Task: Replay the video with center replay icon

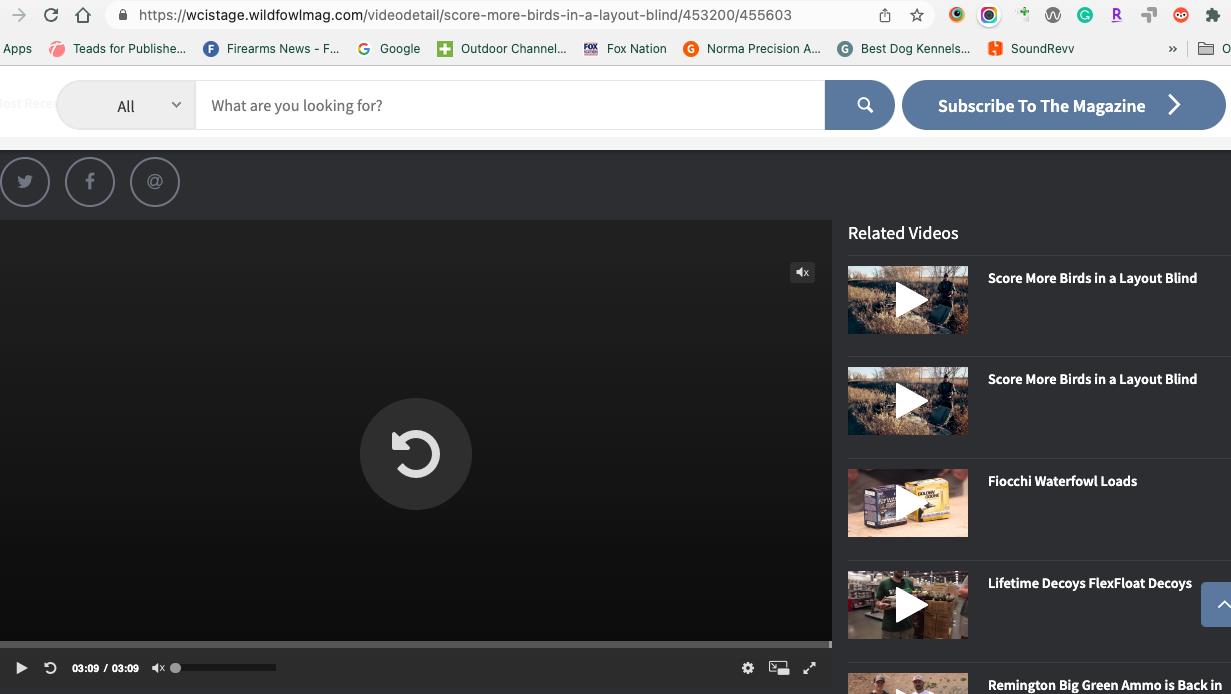Action: 416,454
